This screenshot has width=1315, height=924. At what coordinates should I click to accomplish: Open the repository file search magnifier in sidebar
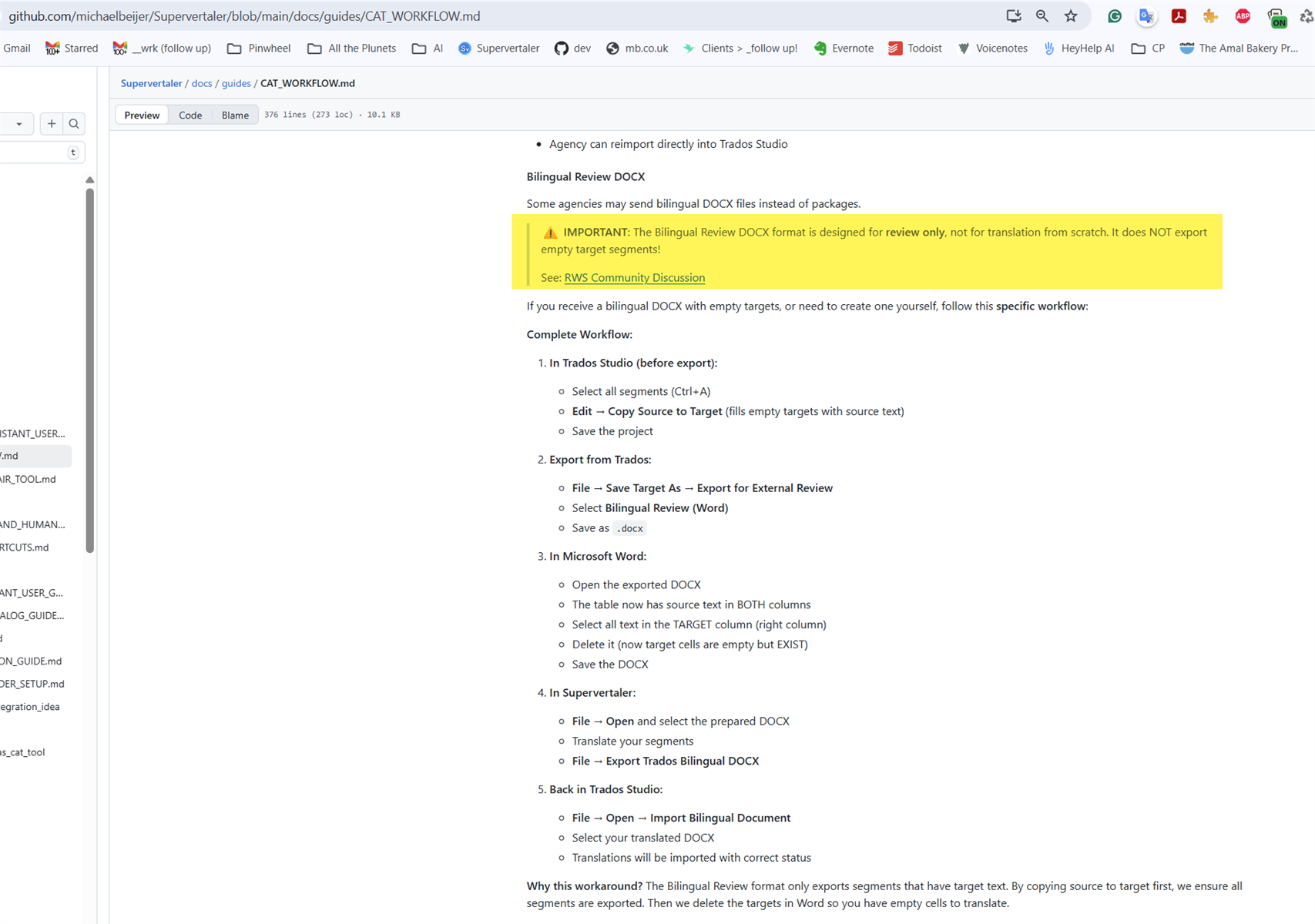(x=74, y=123)
